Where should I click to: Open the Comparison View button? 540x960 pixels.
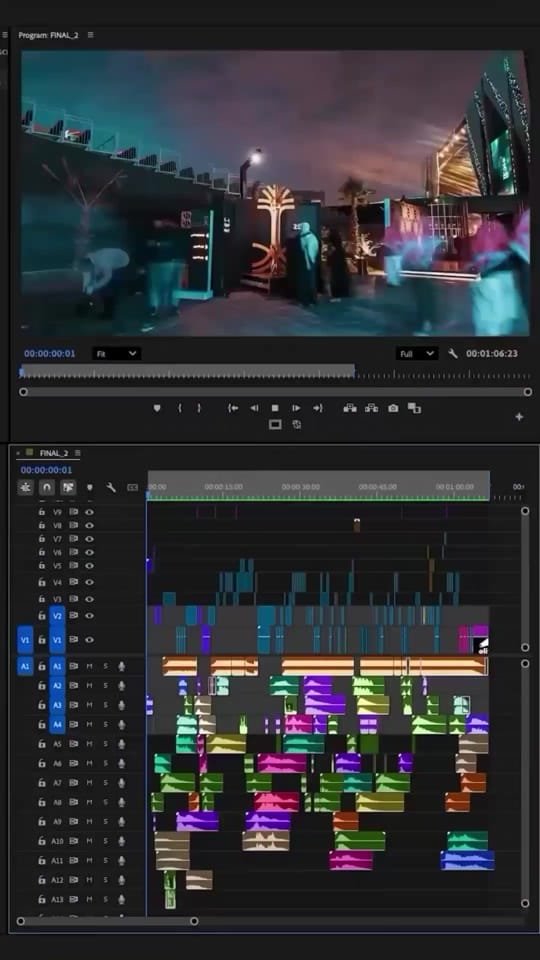[414, 408]
